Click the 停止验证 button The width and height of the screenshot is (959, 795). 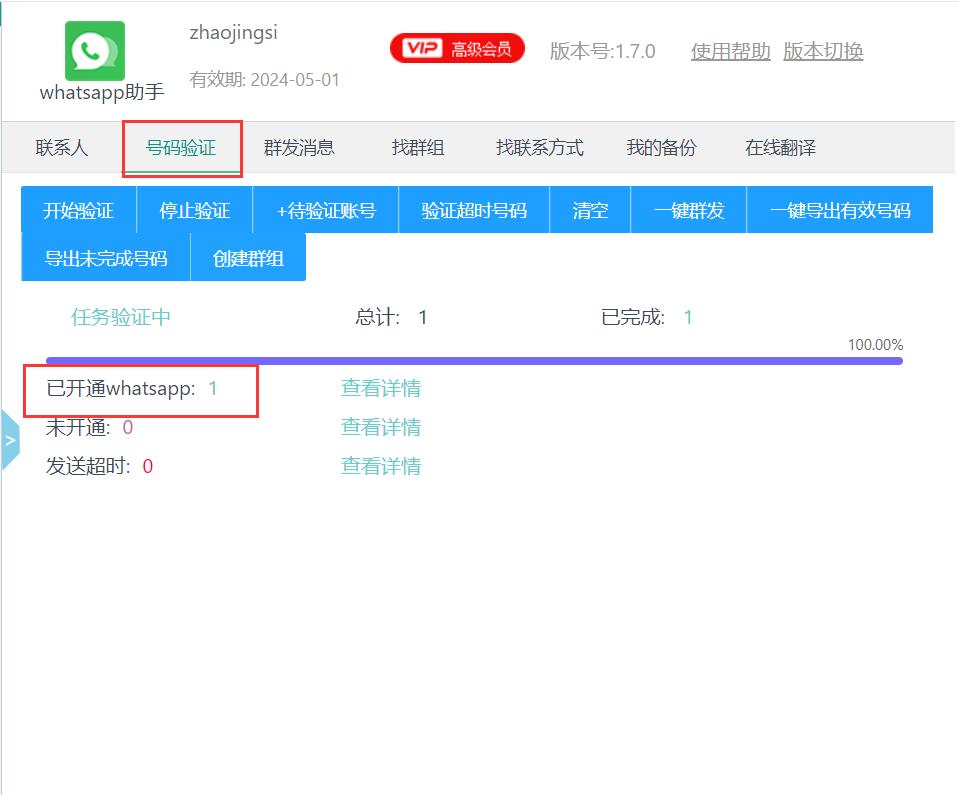tap(195, 210)
